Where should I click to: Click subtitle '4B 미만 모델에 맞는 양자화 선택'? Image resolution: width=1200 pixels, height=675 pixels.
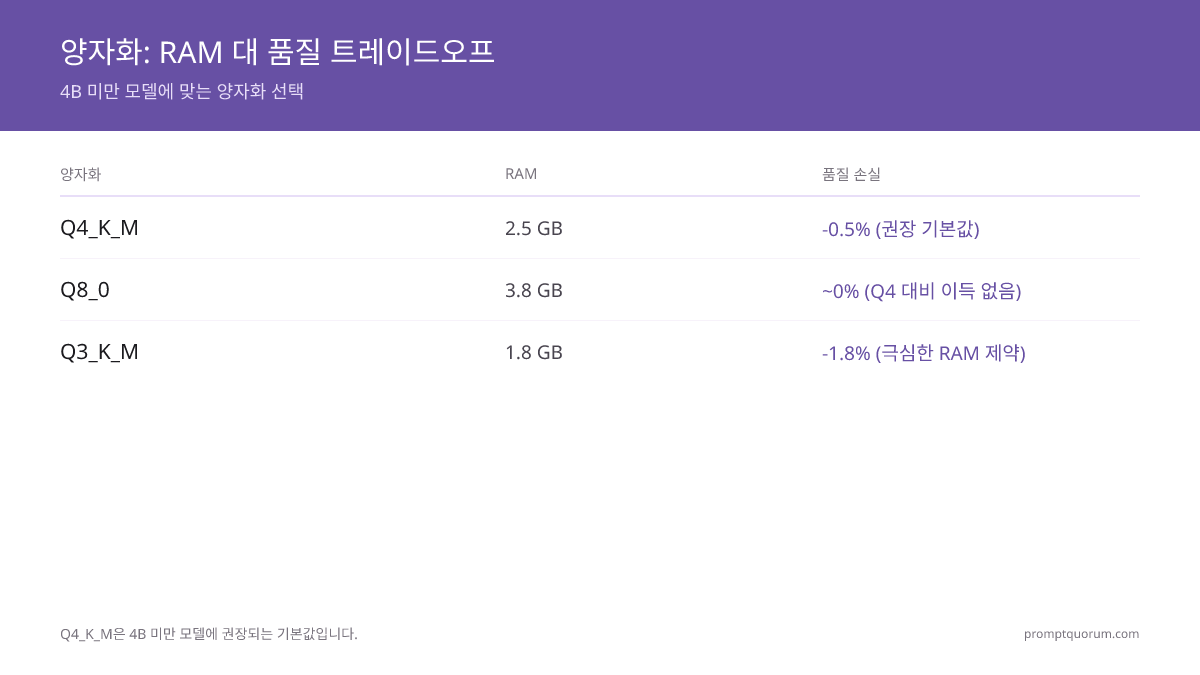pos(182,92)
